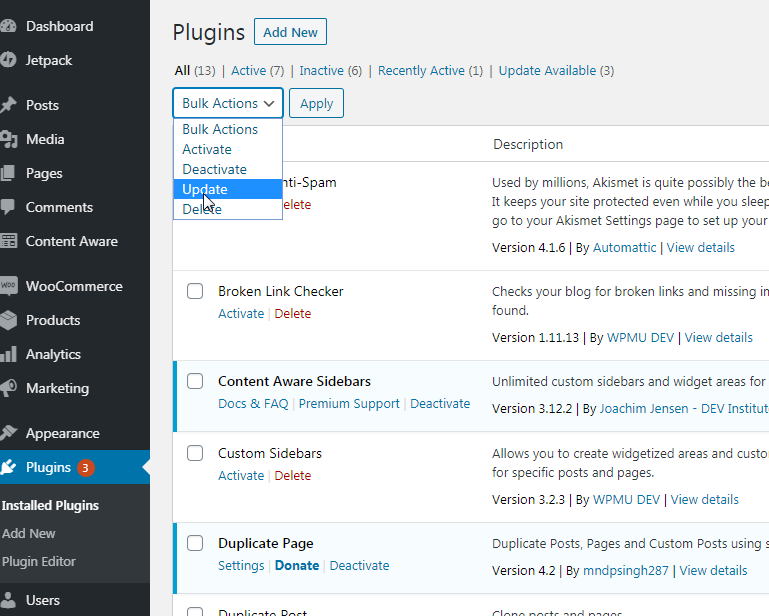Collapse the Bulk Actions dropdown
The height and width of the screenshot is (616, 769).
pos(228,104)
